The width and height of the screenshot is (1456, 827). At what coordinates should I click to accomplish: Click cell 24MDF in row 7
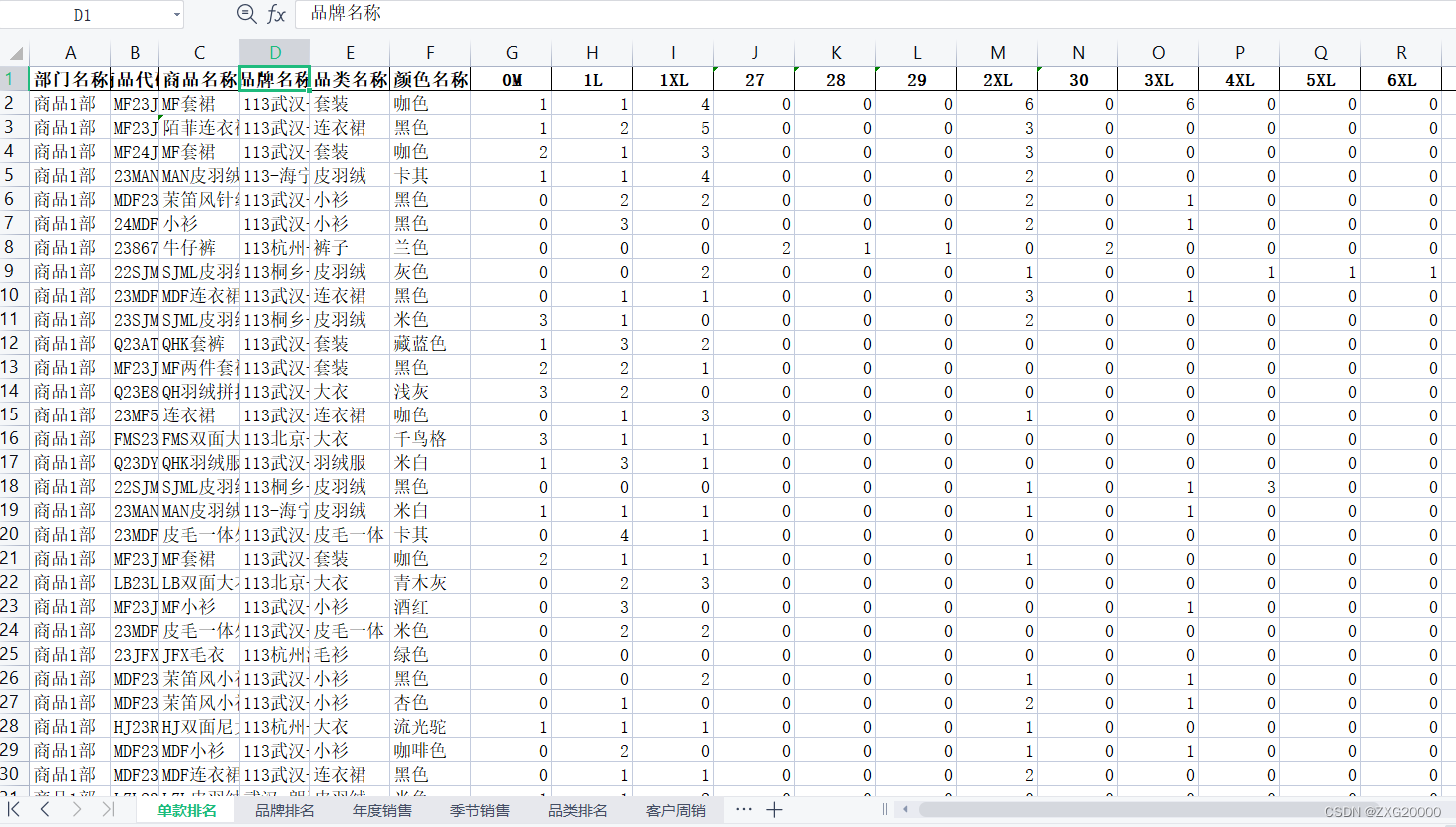point(135,223)
